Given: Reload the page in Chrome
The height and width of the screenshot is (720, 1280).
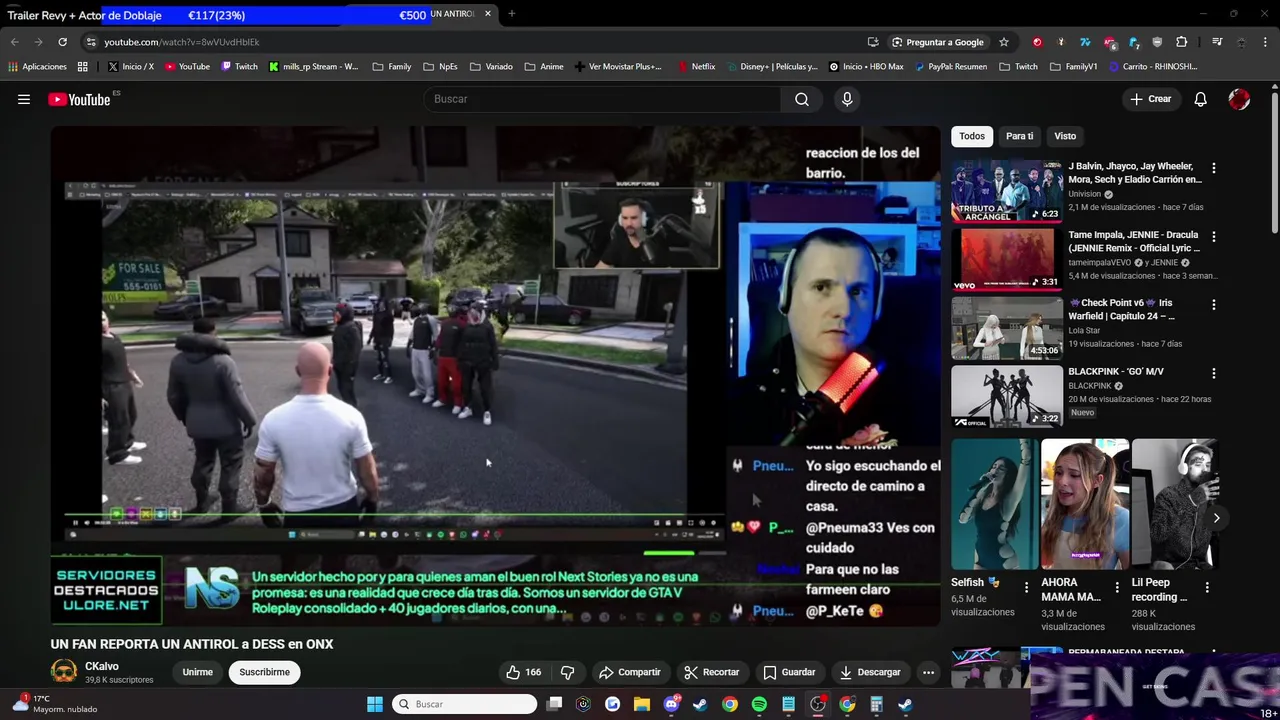Looking at the screenshot, I should [62, 42].
